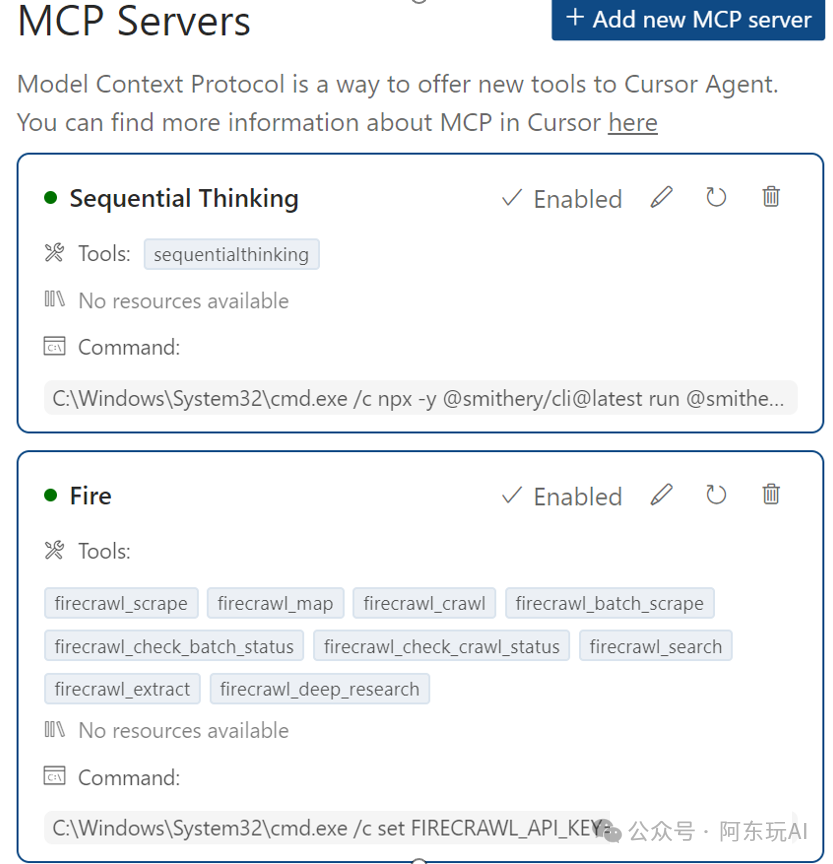
Task: Delete the Fire server
Action: (x=770, y=495)
